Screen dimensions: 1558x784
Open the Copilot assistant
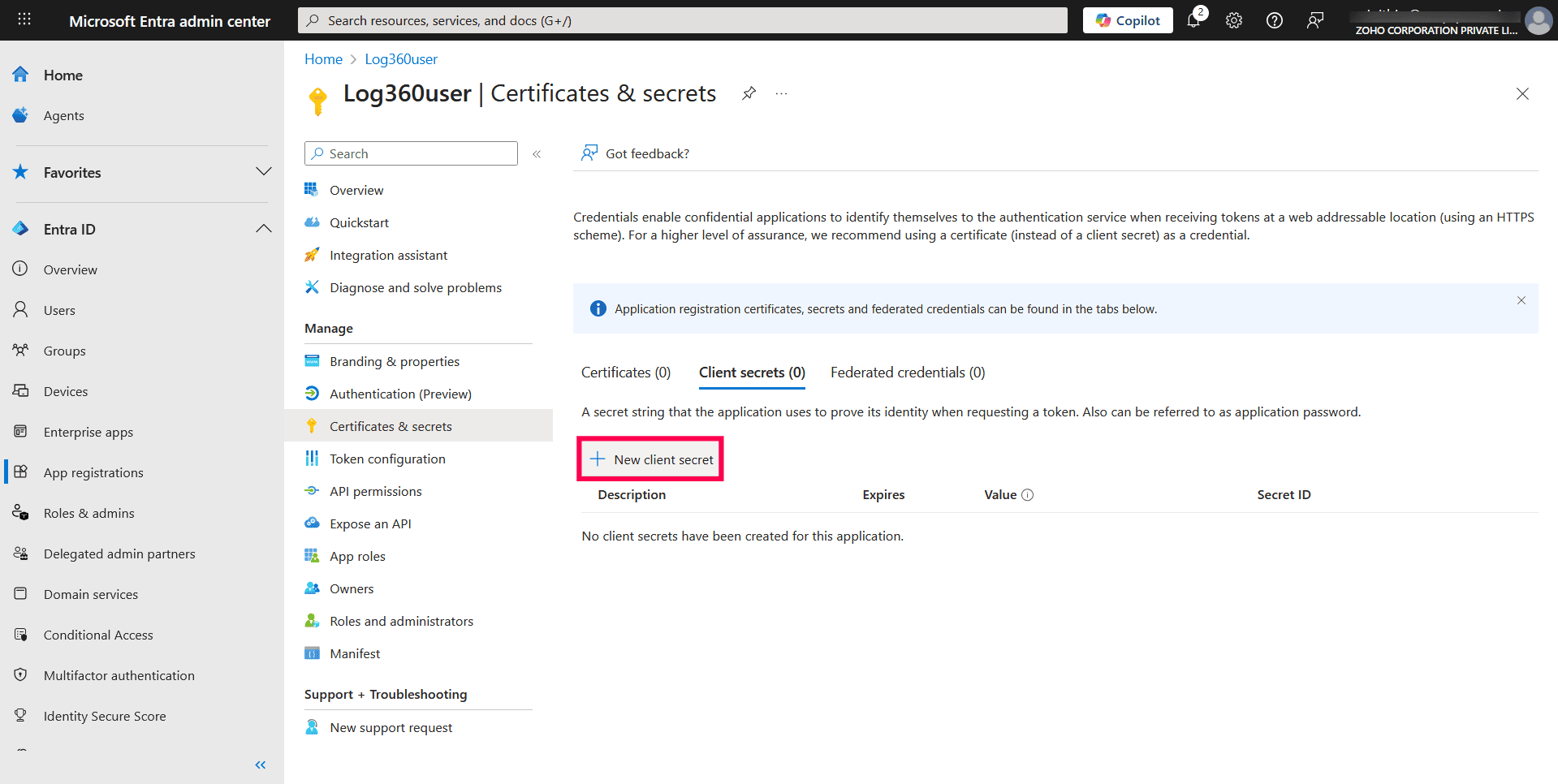tap(1127, 20)
